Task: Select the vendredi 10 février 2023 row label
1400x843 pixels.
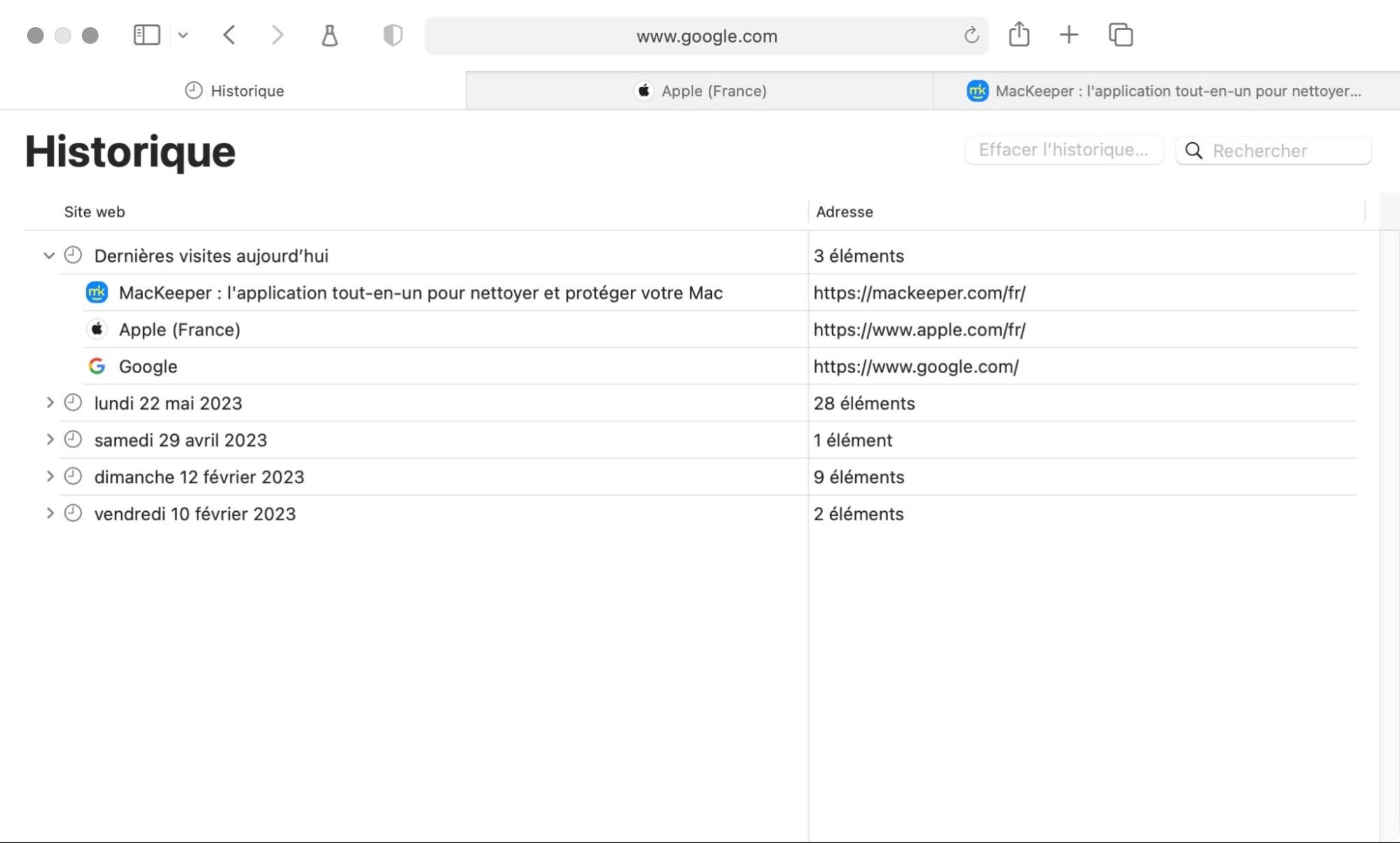Action: coord(195,514)
